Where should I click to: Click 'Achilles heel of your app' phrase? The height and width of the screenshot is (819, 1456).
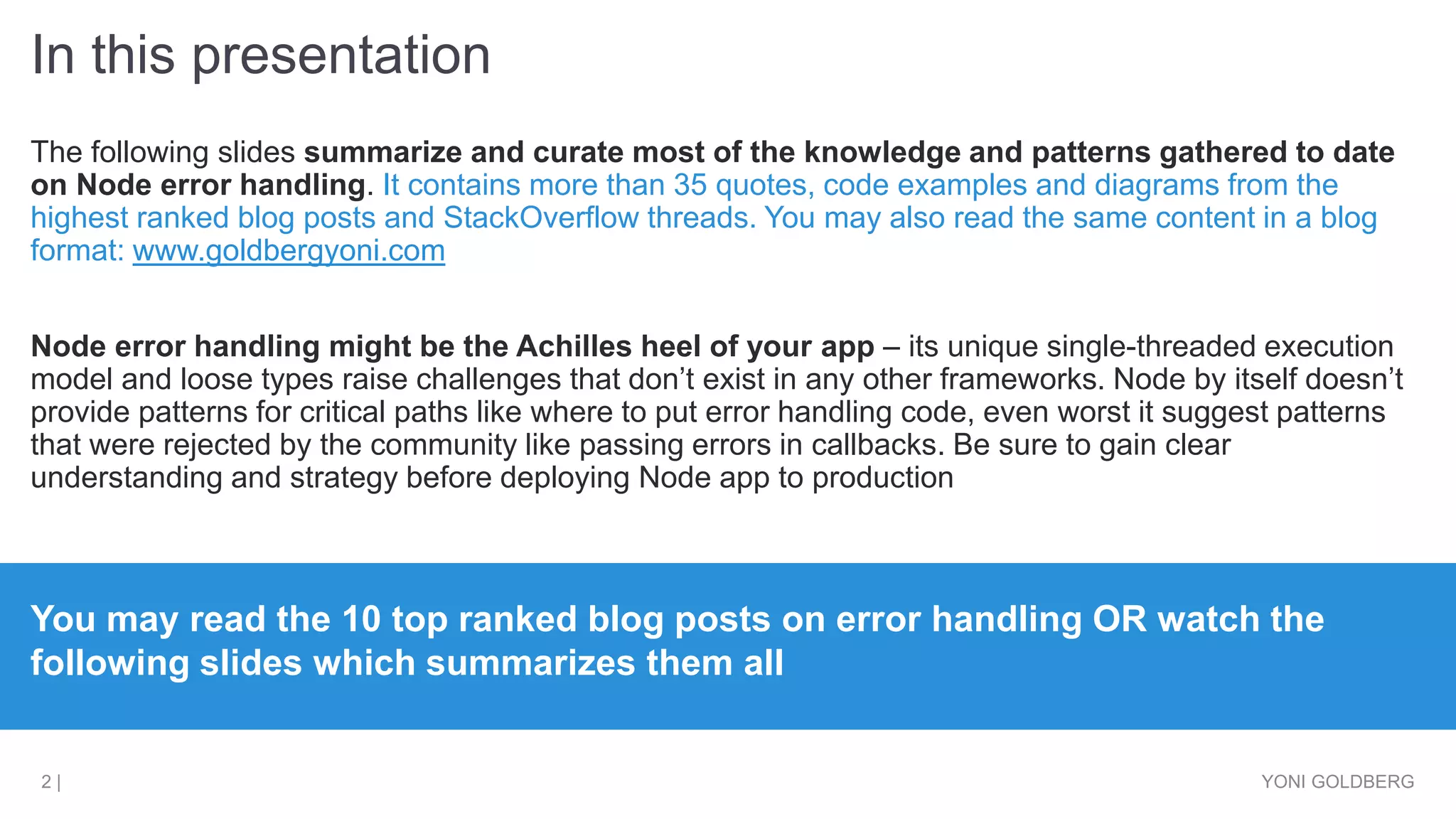695,347
